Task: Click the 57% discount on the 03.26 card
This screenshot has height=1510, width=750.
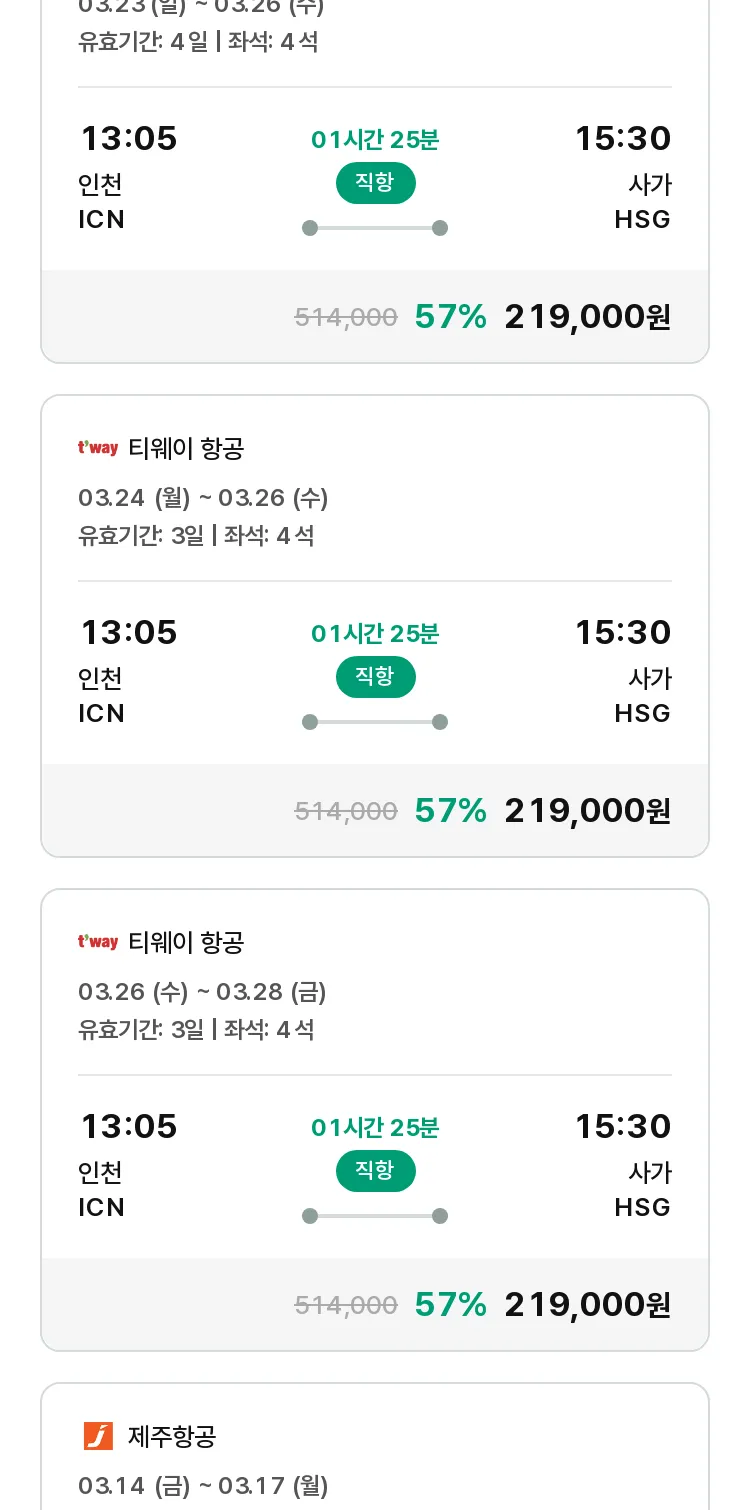Action: point(450,1305)
